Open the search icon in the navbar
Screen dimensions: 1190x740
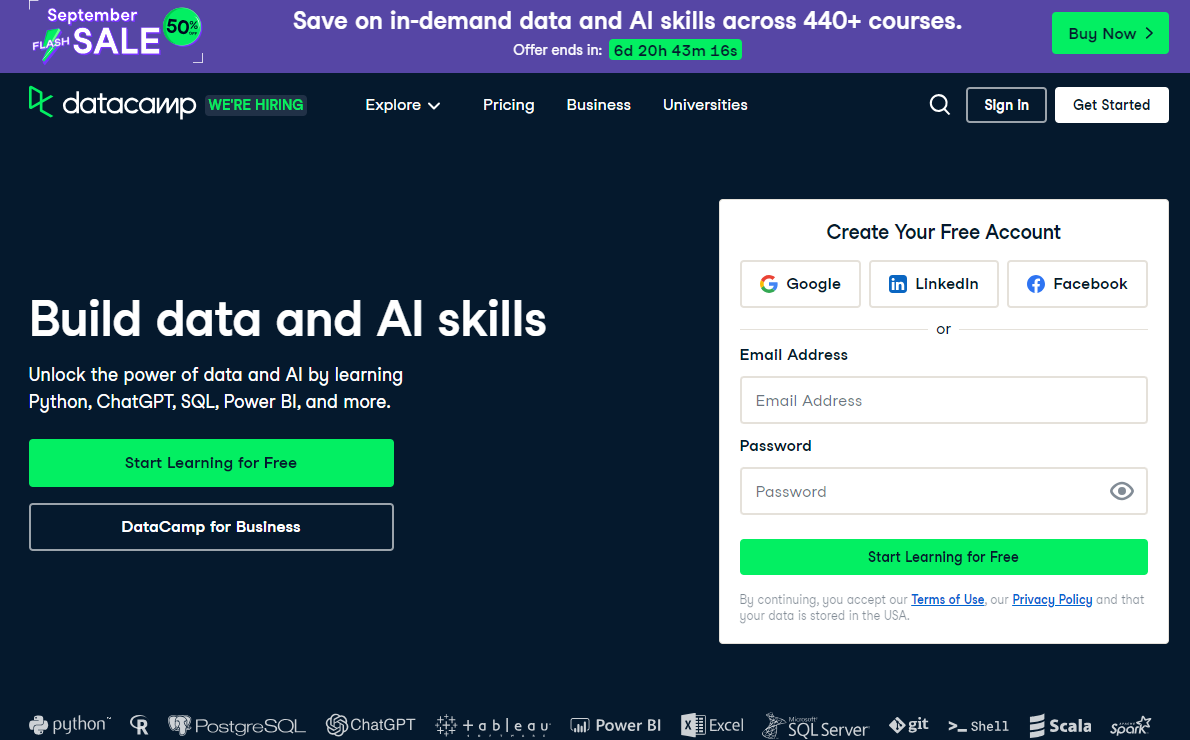point(939,104)
